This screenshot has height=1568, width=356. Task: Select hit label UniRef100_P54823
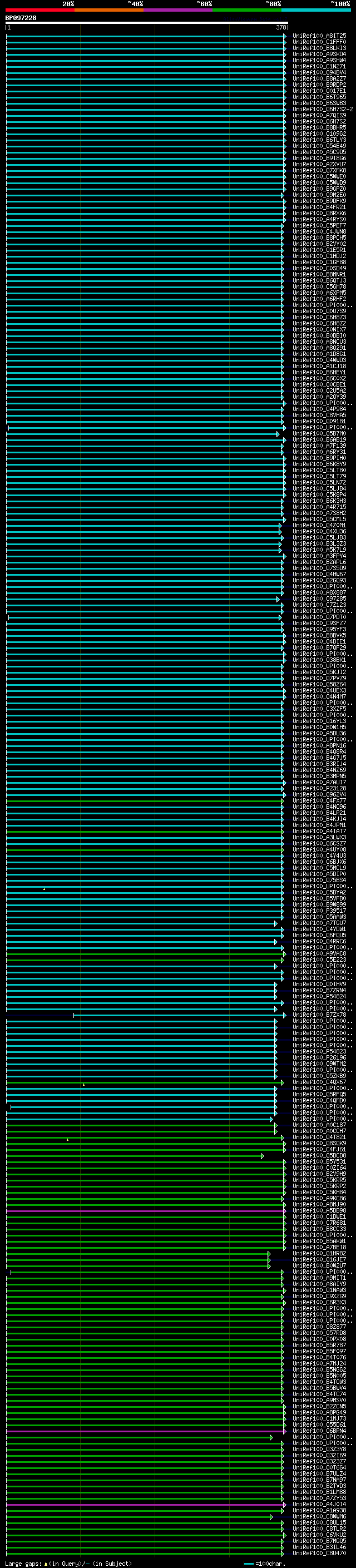click(319, 1052)
